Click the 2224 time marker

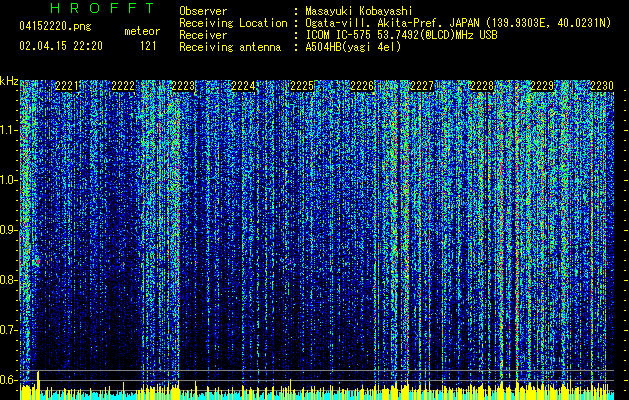click(243, 86)
